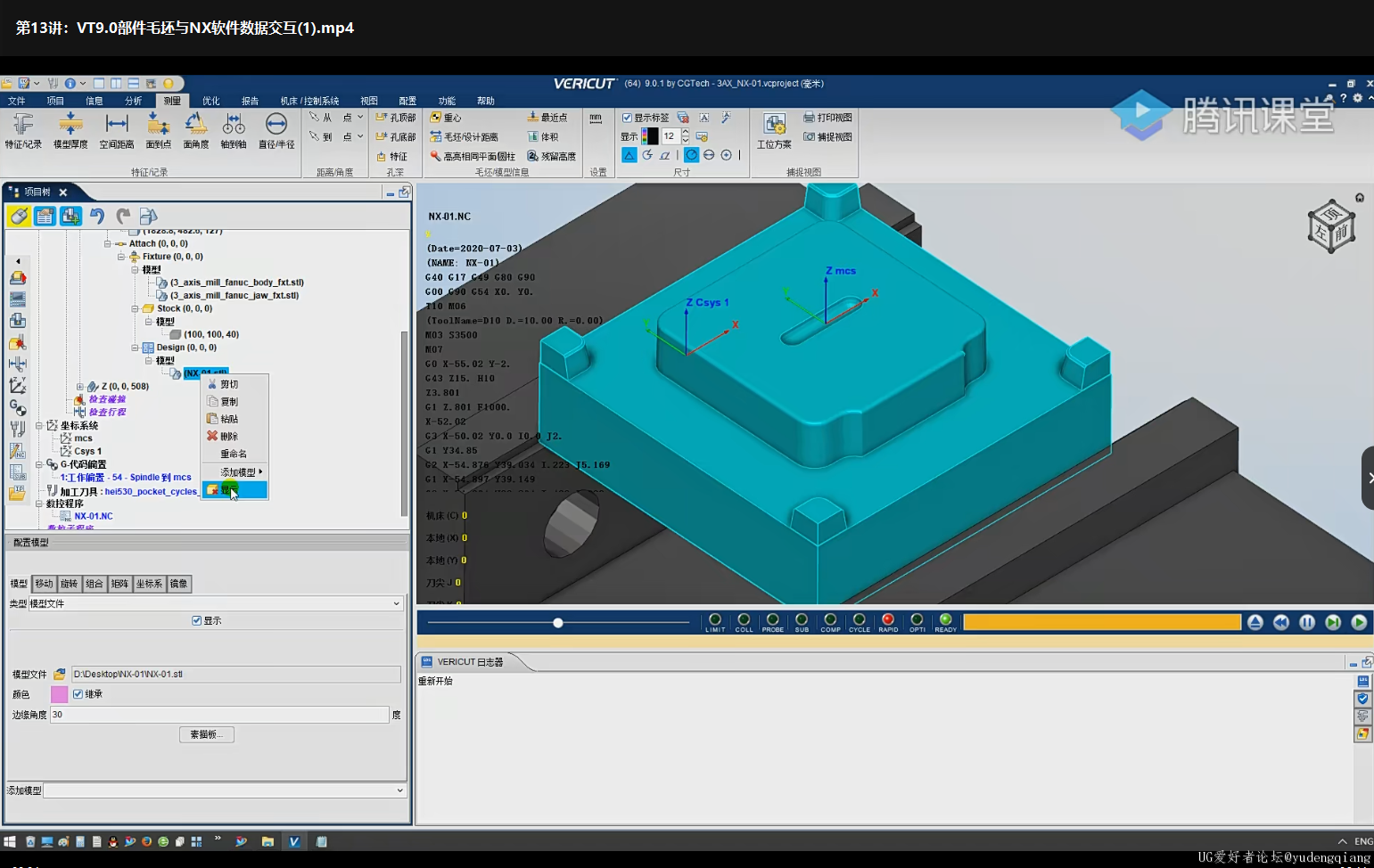The image size is (1374, 868).
Task: Click the NC program sidebar icon
Action: coord(17,451)
